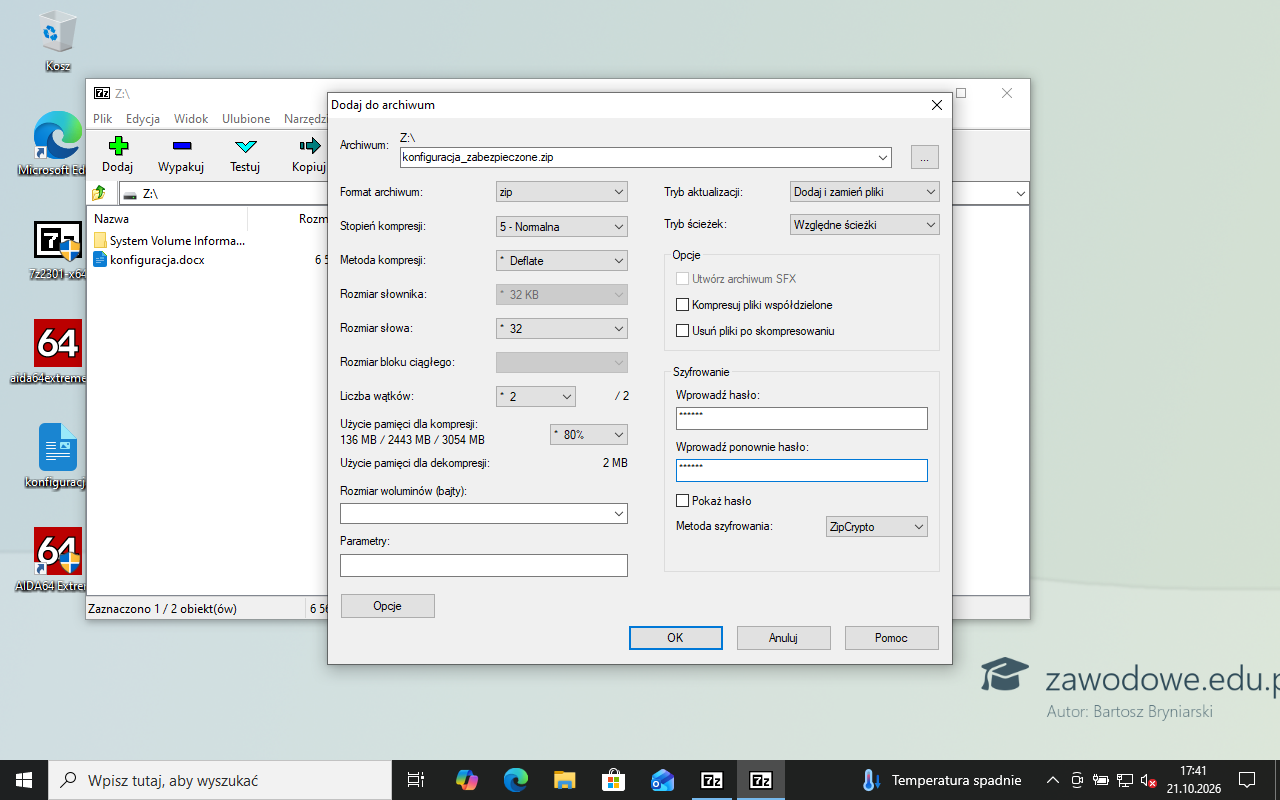Screen dimensions: 1280x800
Task: Click the Parametry input field
Action: pyautogui.click(x=484, y=566)
